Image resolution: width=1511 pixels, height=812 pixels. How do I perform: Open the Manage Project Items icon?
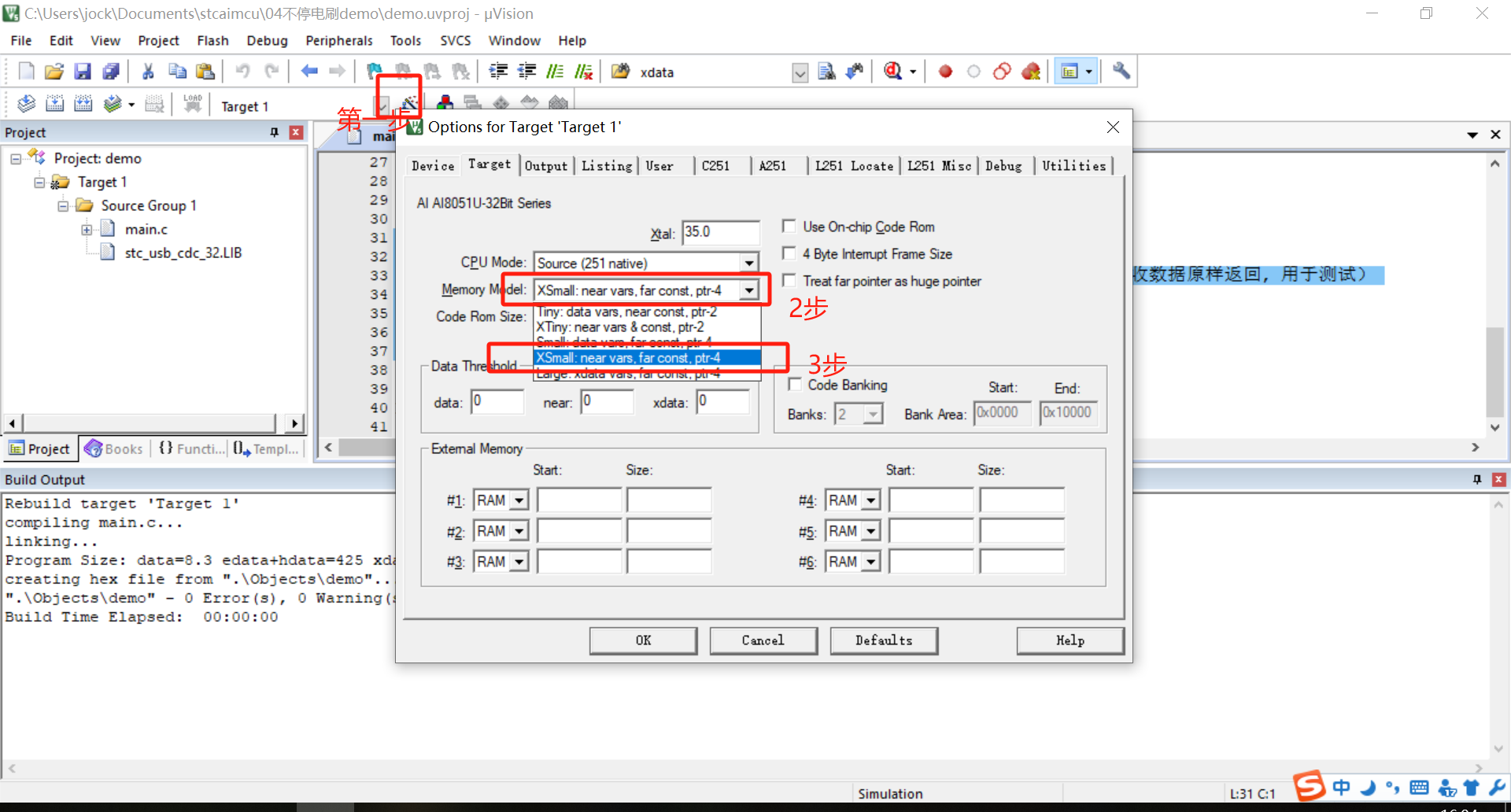coord(445,103)
